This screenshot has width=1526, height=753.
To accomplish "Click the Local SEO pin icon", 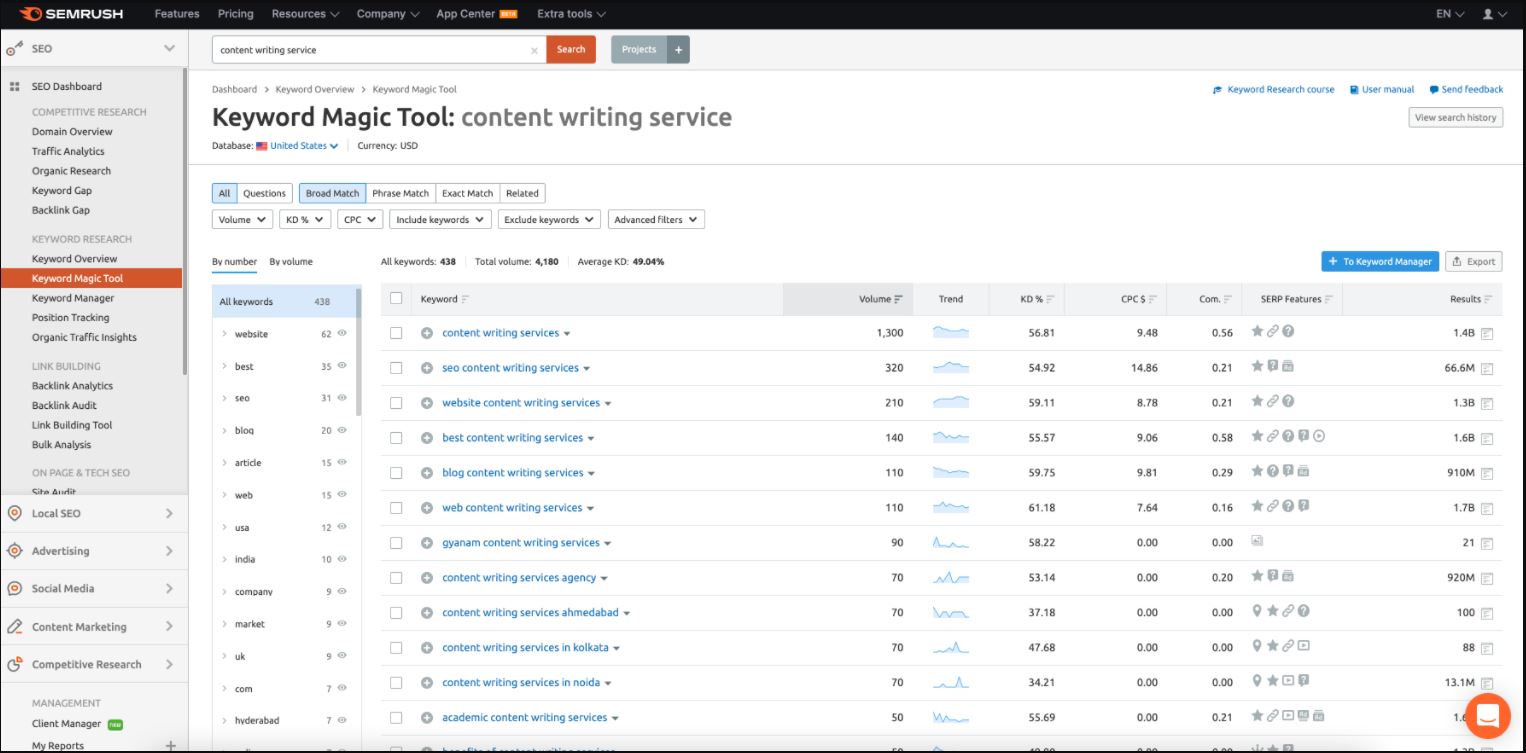I will click(14, 513).
